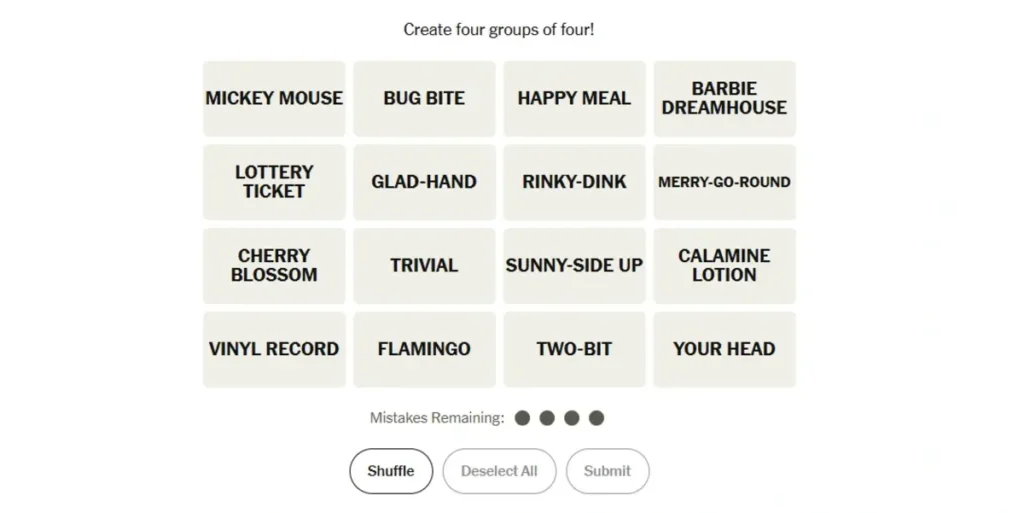Shuffle the word tiles
The image size is (1024, 513).
(x=390, y=471)
